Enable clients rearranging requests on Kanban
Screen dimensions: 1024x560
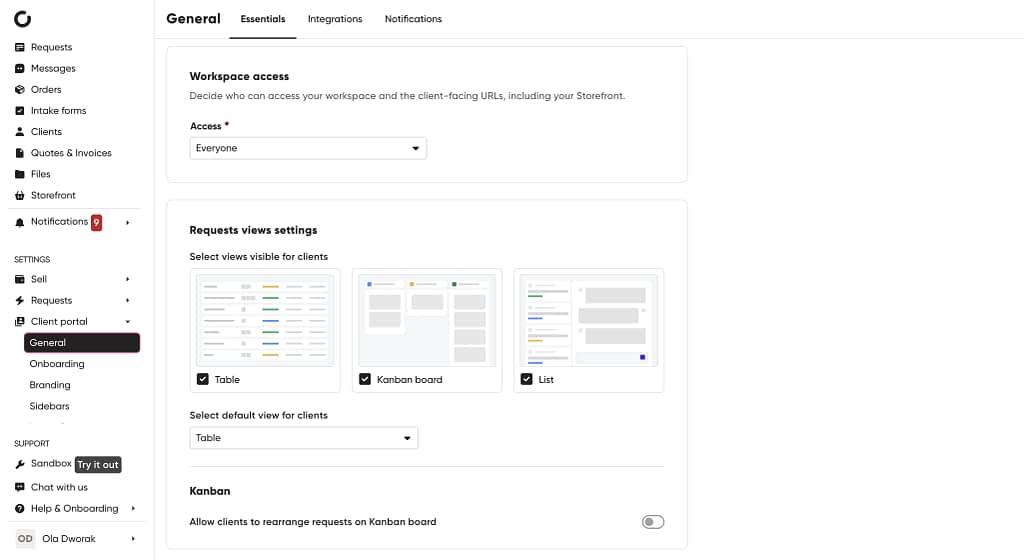pos(652,521)
